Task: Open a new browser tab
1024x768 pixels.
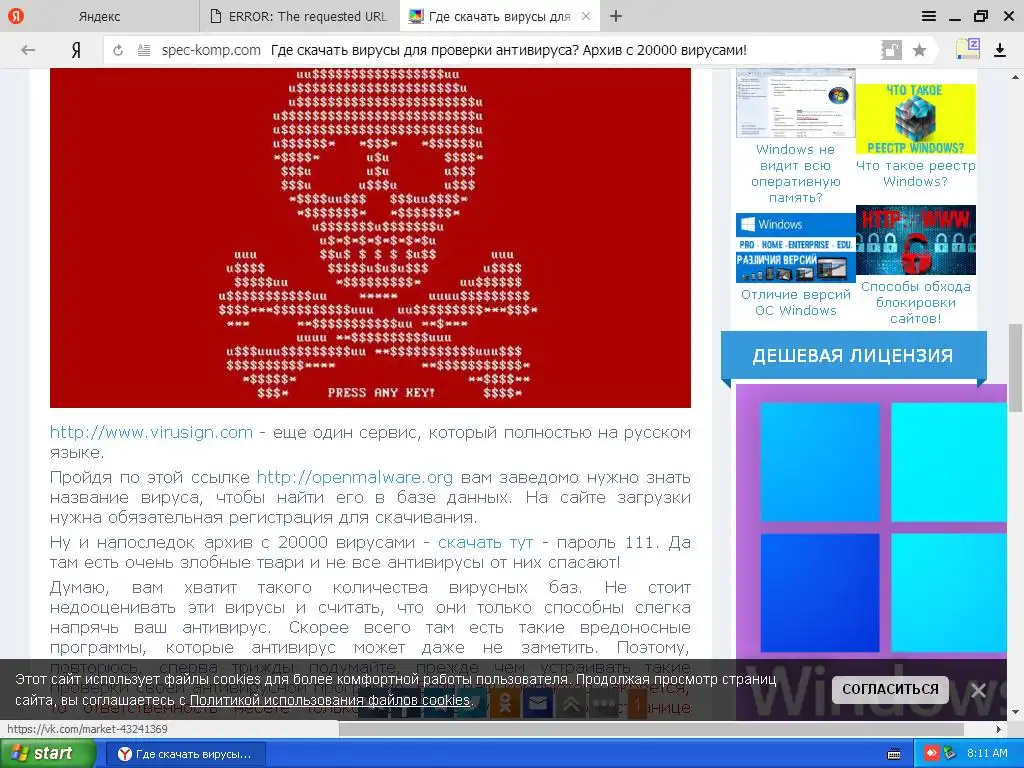Action: pos(616,16)
